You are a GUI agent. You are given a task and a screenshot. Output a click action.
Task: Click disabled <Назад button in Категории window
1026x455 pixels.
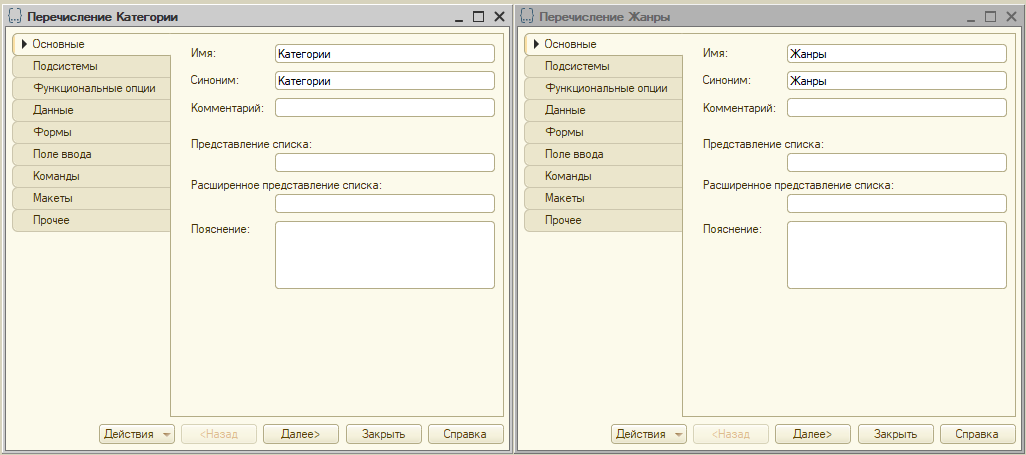pos(219,434)
